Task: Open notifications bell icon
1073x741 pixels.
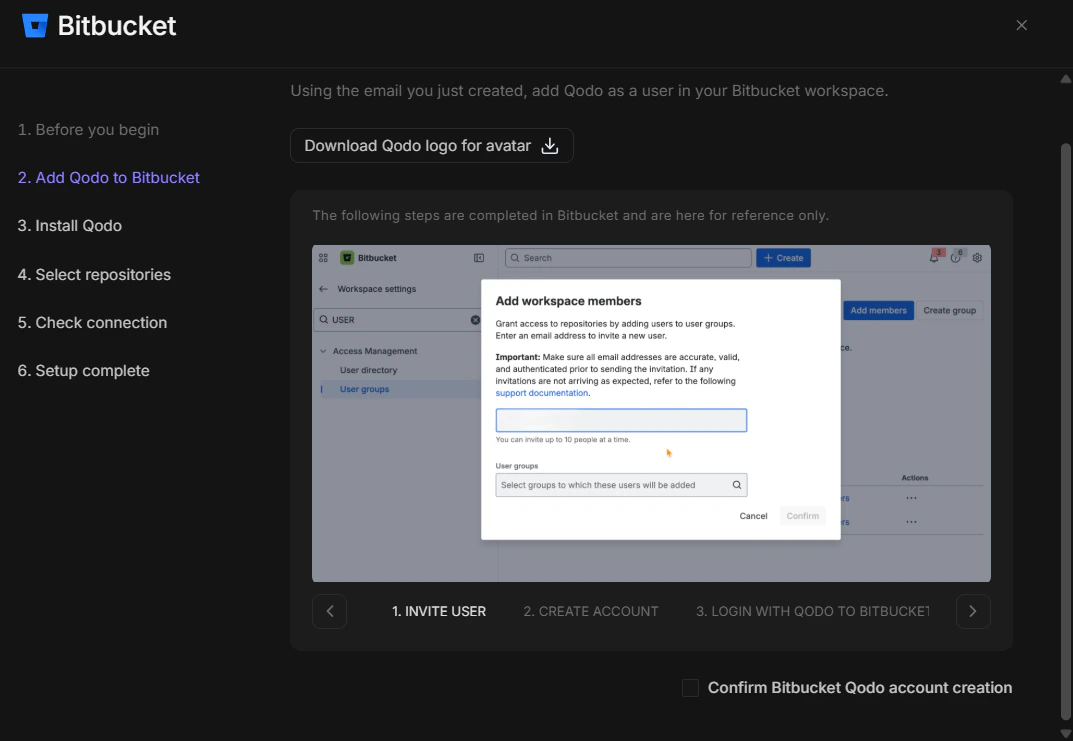Action: (x=933, y=258)
